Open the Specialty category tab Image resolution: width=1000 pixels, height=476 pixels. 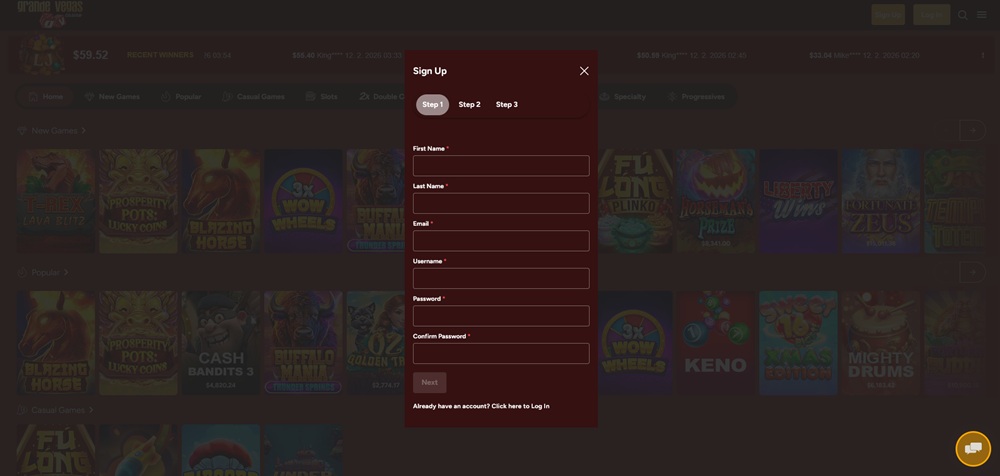point(622,97)
